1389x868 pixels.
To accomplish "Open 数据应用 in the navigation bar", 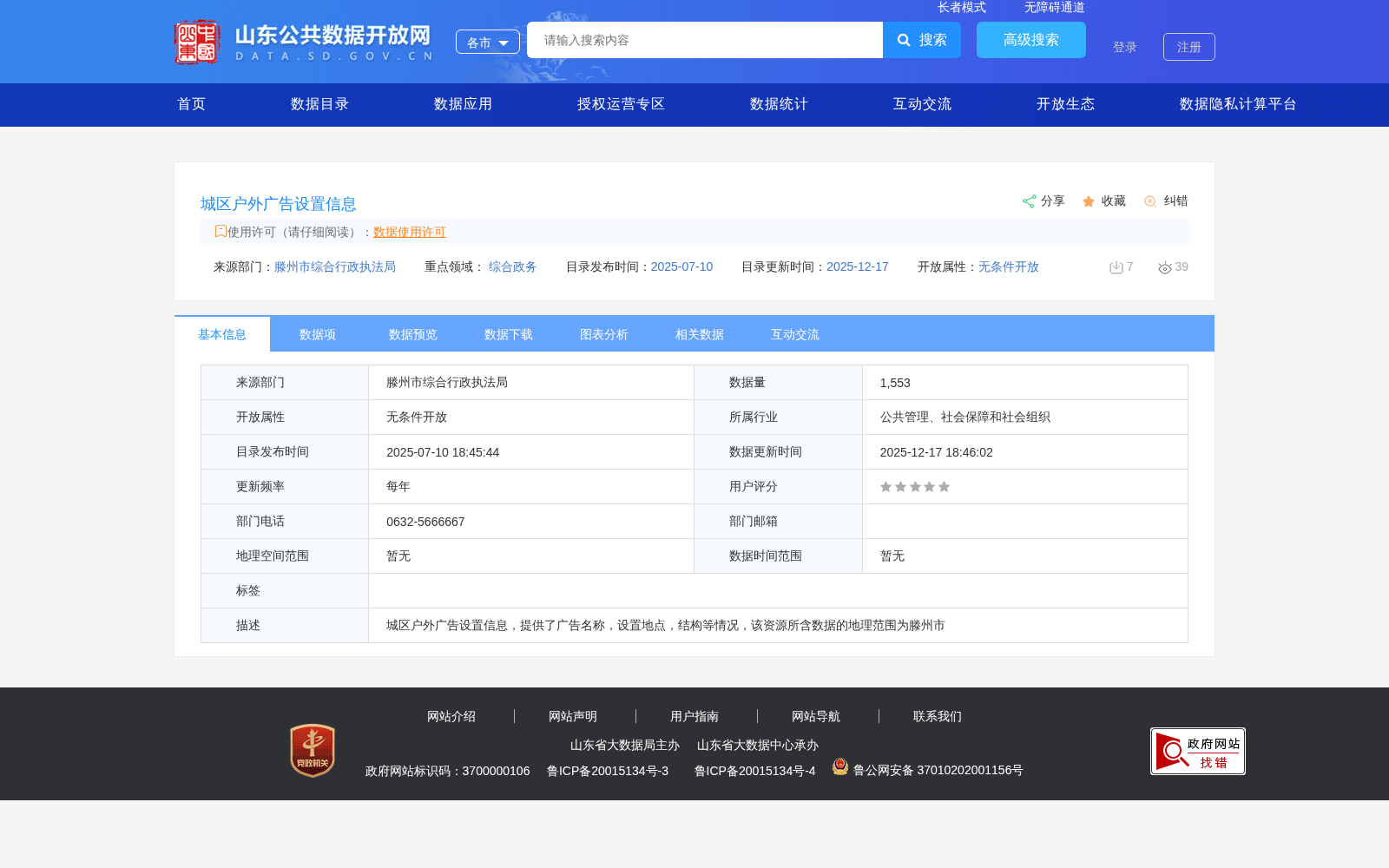I will (x=464, y=104).
